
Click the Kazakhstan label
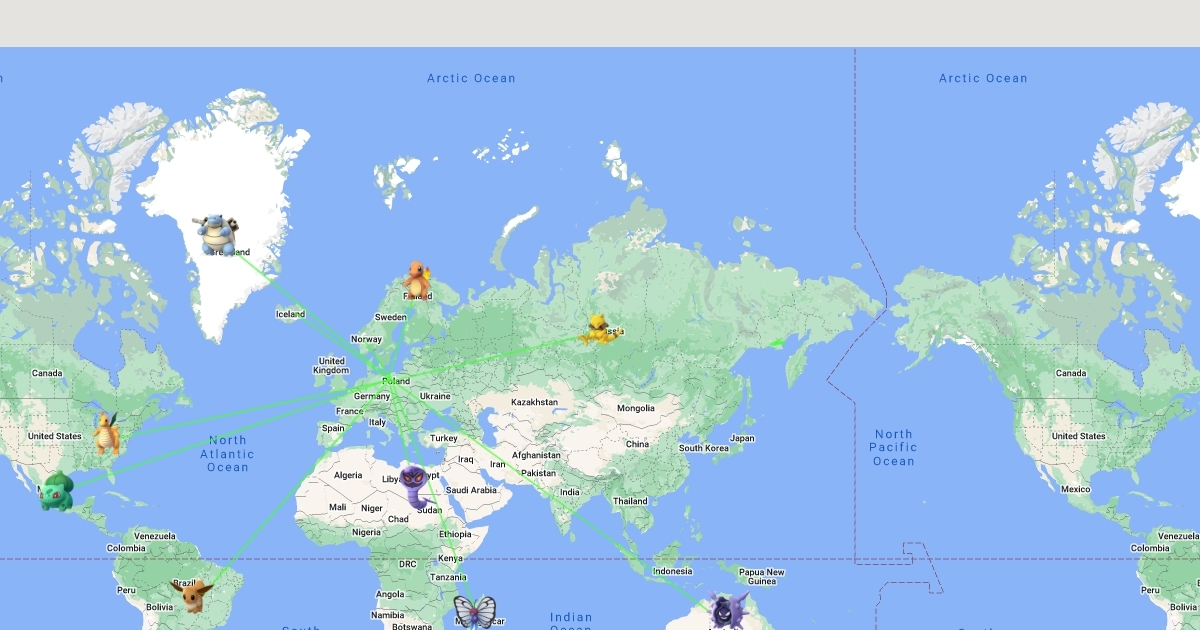[535, 402]
